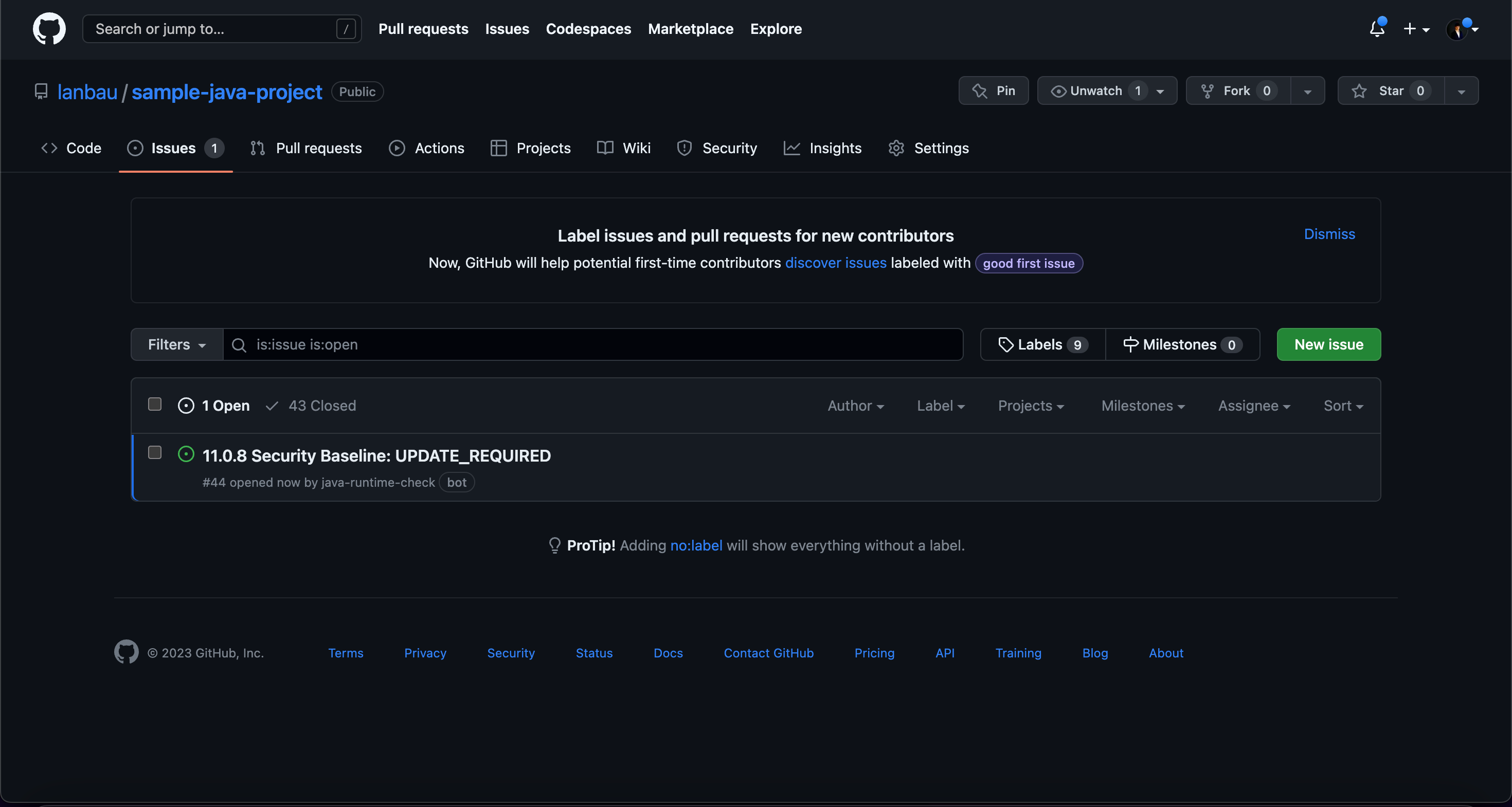
Task: Switch to the Code tab
Action: (71, 149)
